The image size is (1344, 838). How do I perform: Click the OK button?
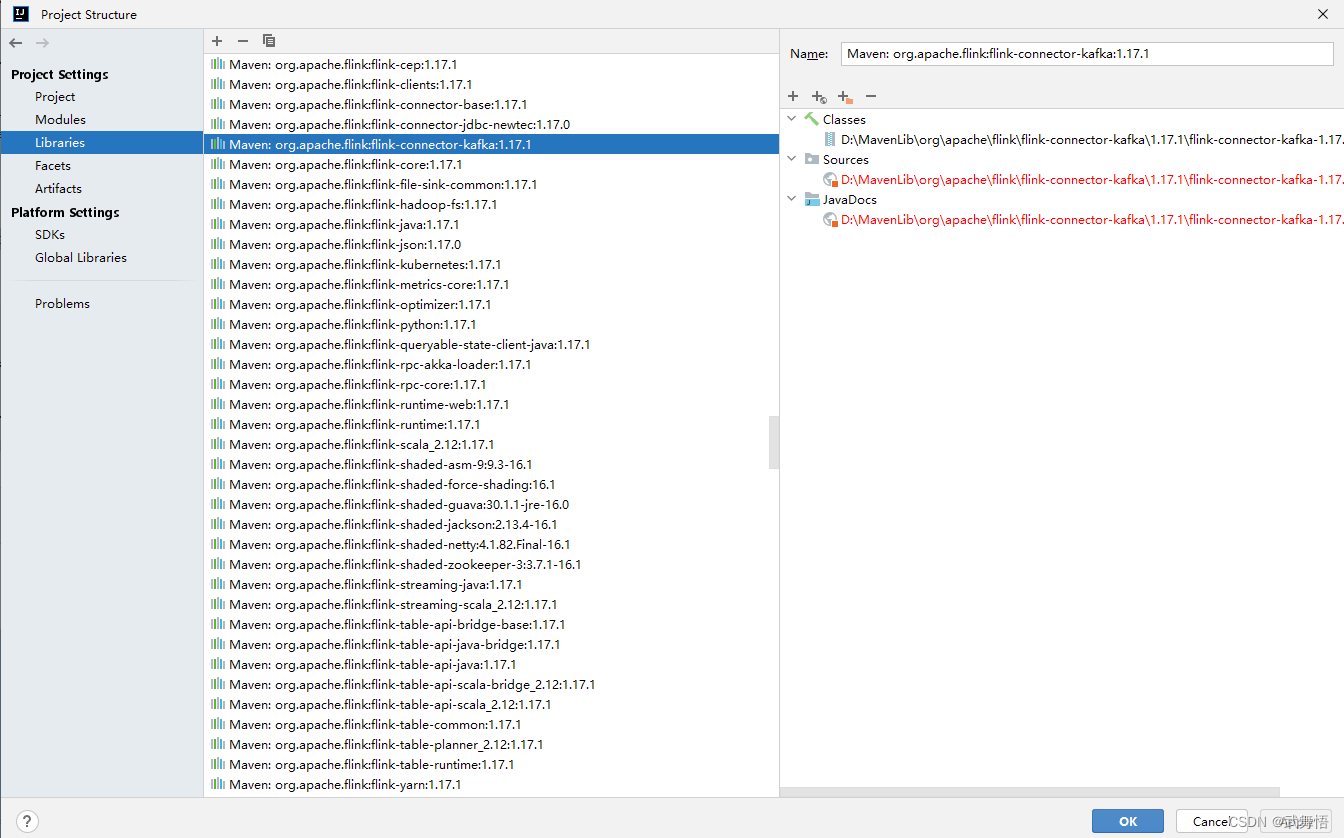[1128, 821]
